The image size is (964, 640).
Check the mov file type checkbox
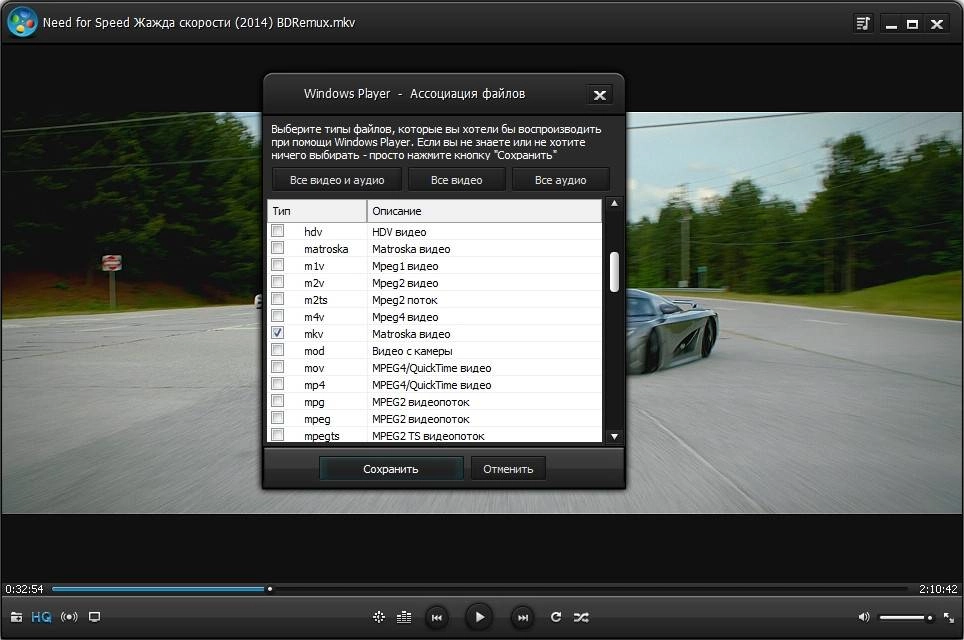click(278, 367)
